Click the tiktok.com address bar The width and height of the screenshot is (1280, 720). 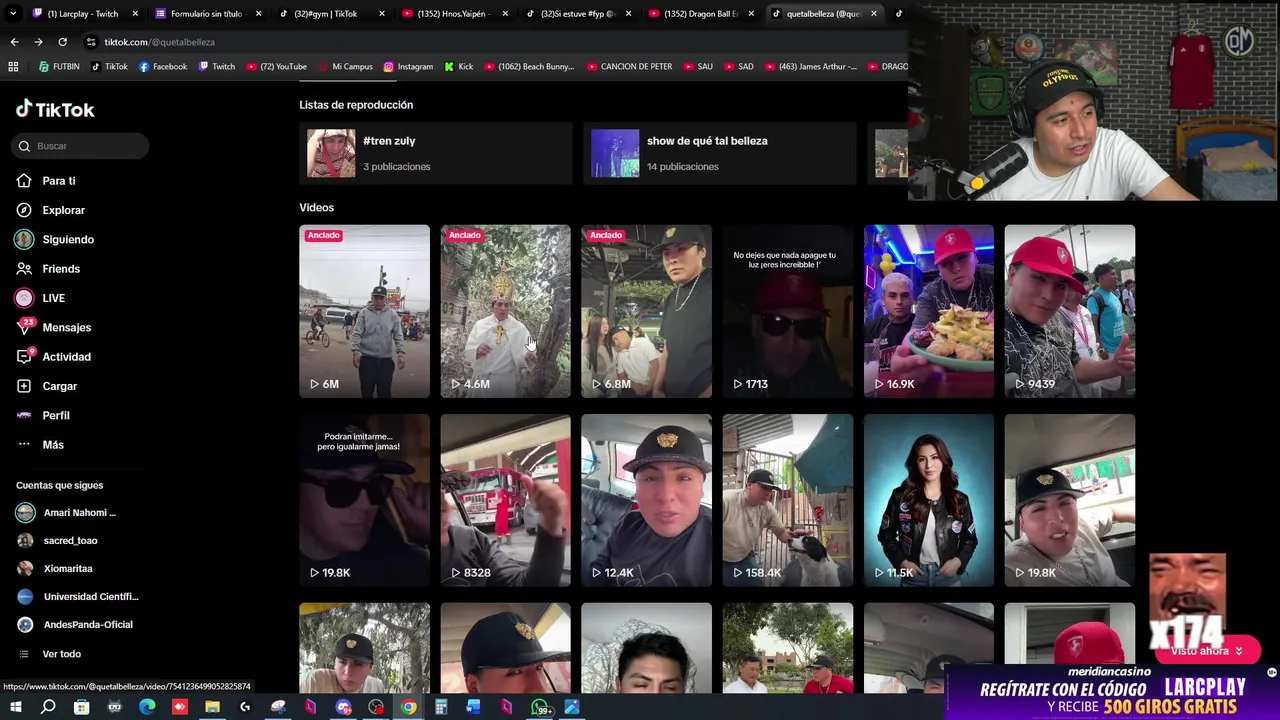point(490,42)
